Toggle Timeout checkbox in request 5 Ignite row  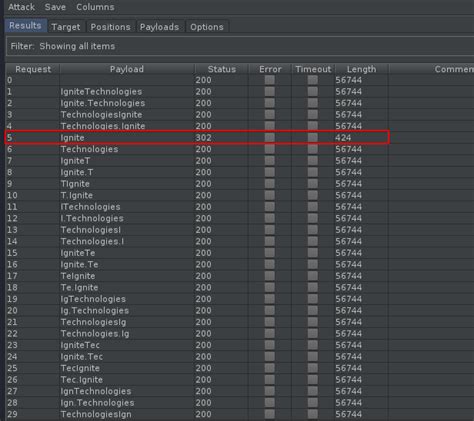(313, 137)
